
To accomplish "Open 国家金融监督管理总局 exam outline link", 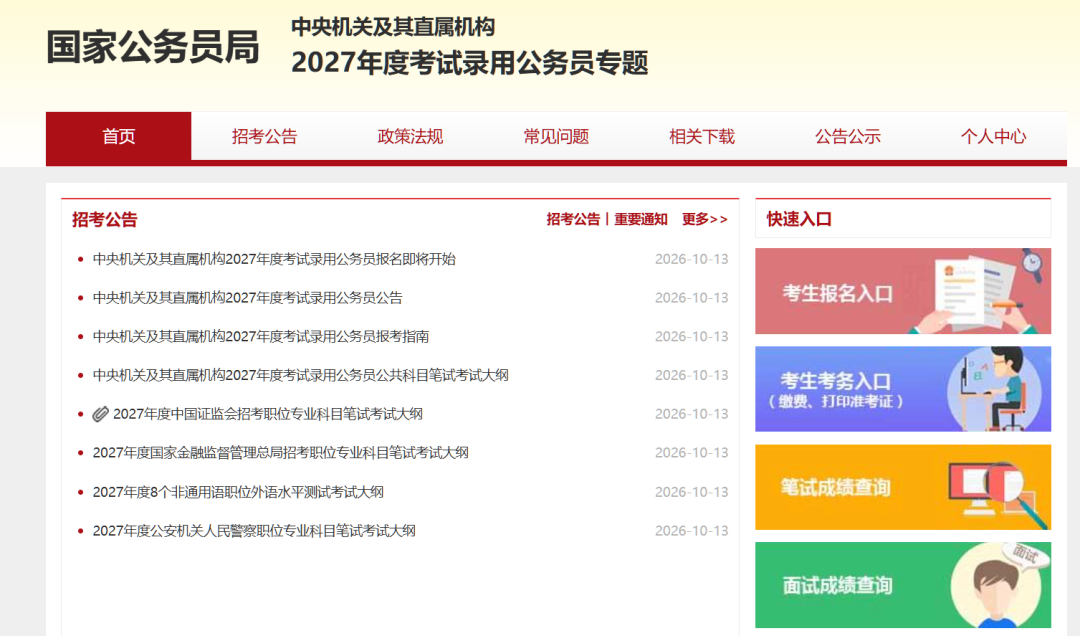I will pos(280,453).
